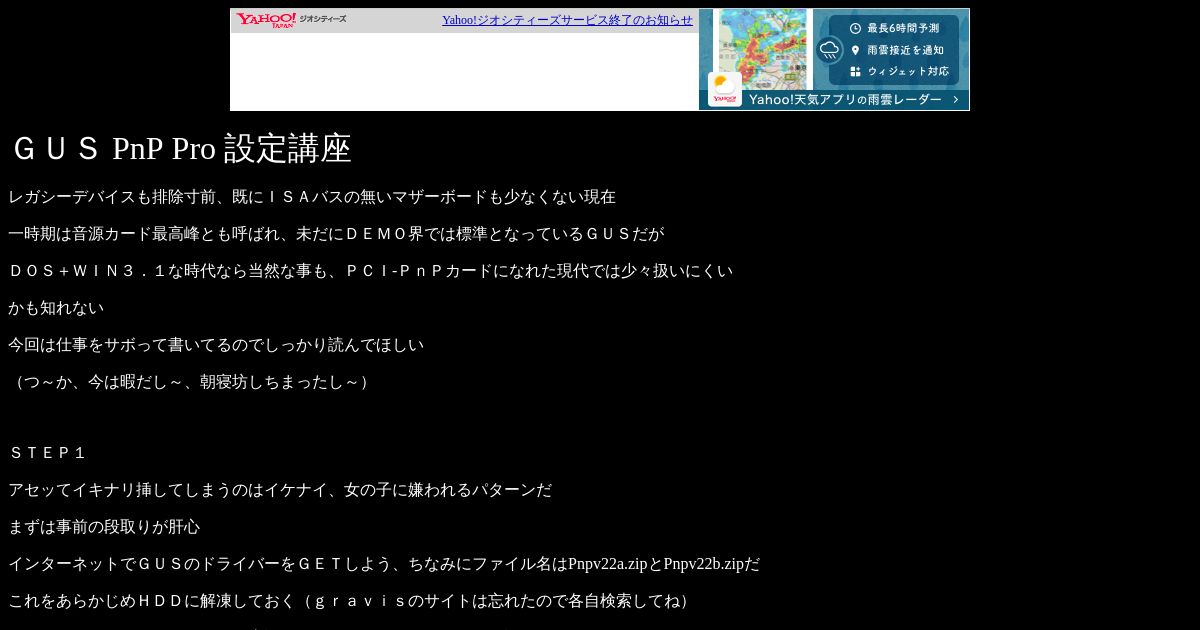Click the line starting 今回は仕事をサボって
Screen dimensions: 1200x630
(216, 345)
